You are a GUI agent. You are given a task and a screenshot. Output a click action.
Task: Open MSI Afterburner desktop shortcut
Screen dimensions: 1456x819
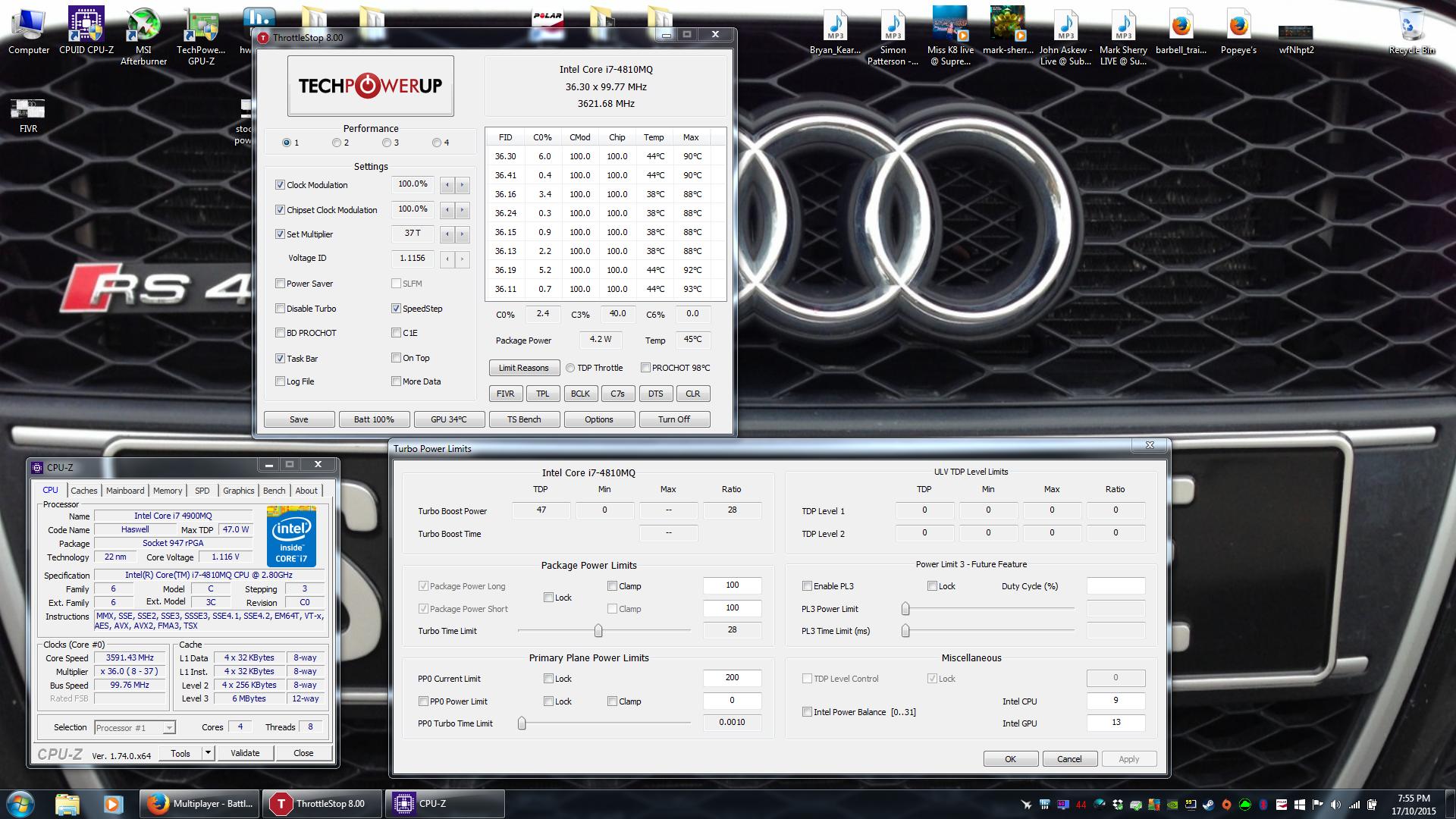[143, 36]
